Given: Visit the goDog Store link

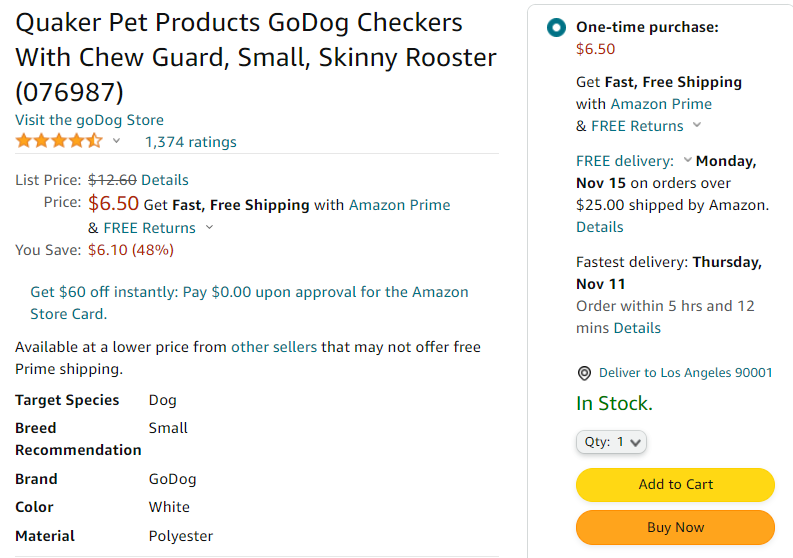Looking at the screenshot, I should point(89,120).
